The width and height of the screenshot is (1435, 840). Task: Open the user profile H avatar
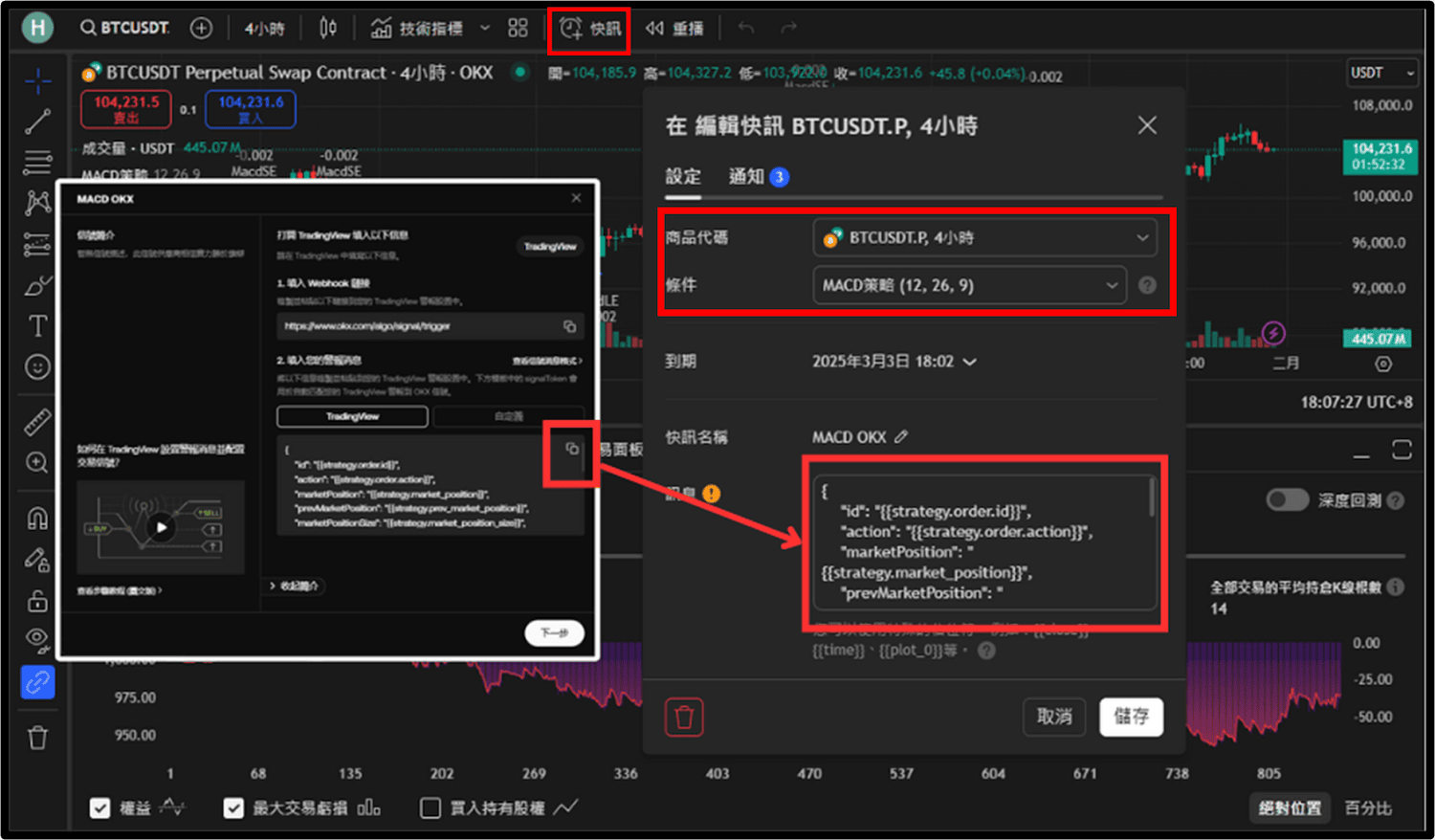coord(37,28)
